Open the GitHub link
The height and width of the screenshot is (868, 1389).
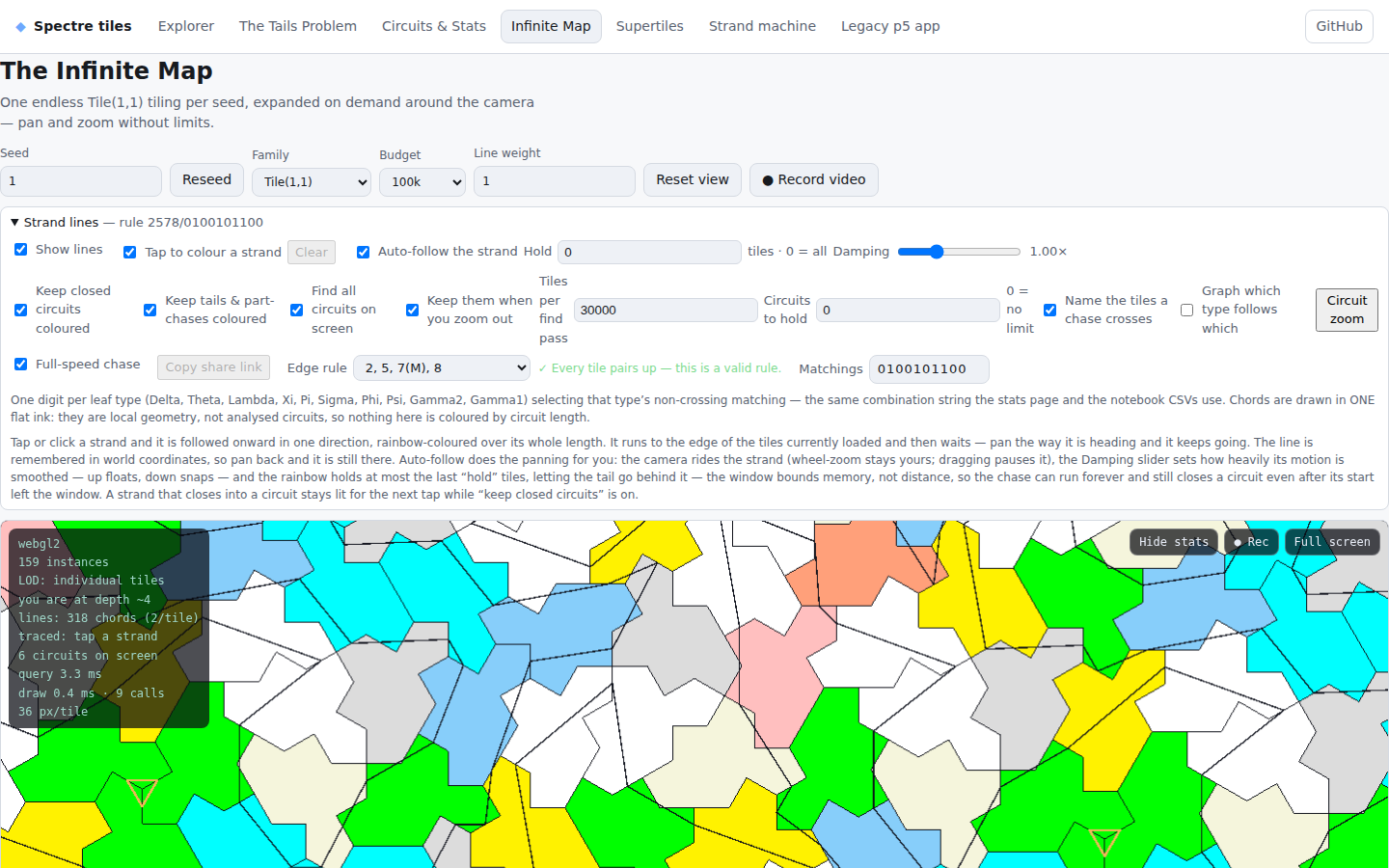point(1339,27)
